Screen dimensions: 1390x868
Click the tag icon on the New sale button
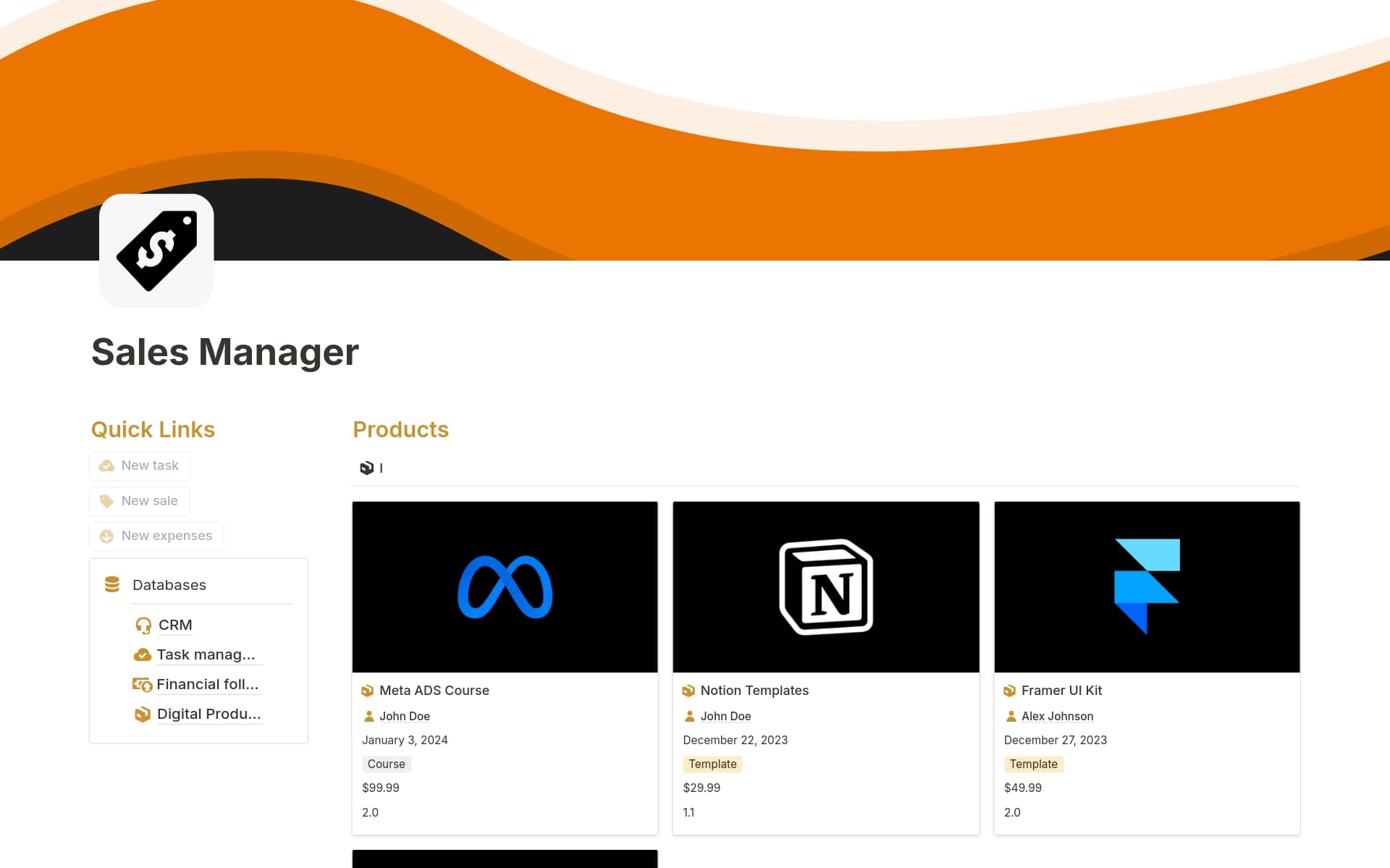coord(106,501)
